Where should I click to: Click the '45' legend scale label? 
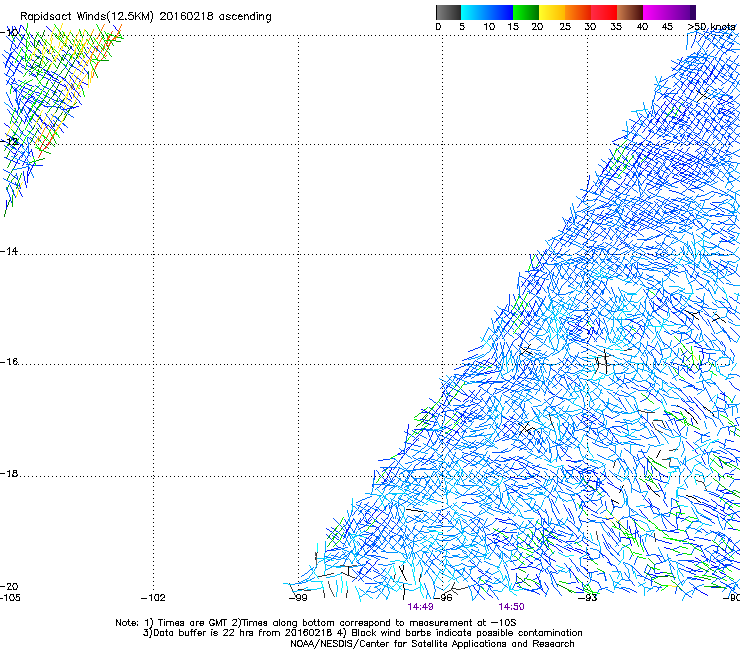[x=667, y=27]
